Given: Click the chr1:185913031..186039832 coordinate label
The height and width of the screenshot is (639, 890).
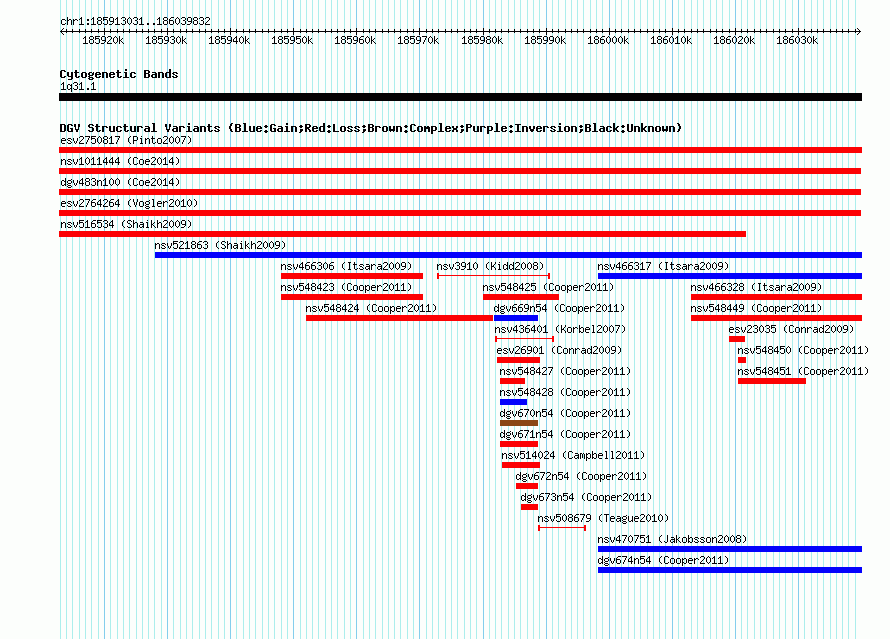Looking at the screenshot, I should 135,21.
